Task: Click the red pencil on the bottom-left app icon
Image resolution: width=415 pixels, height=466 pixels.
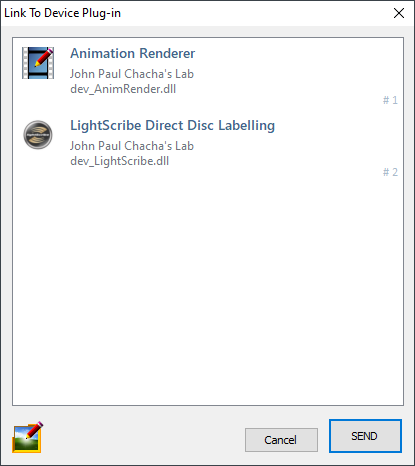Action: coord(34,430)
